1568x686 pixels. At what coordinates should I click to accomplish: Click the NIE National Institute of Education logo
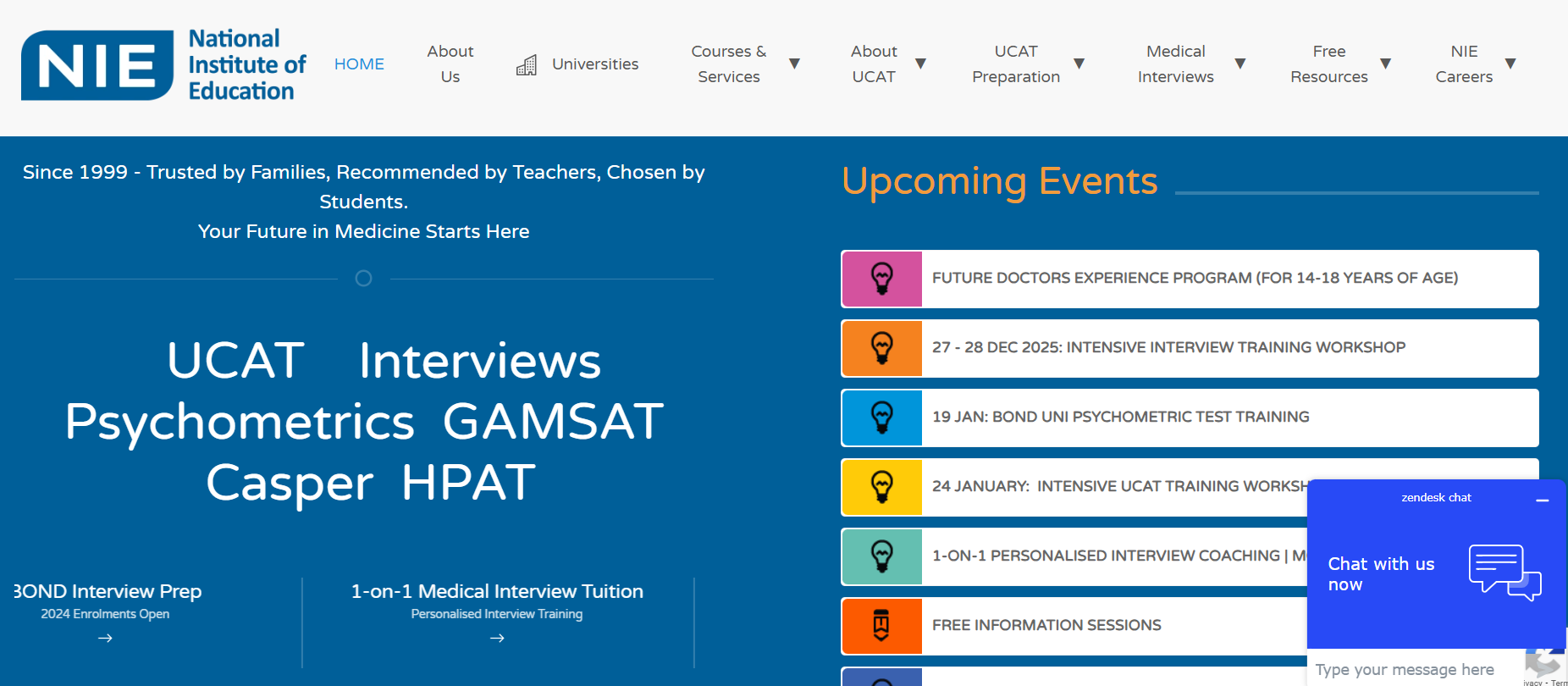click(x=163, y=65)
